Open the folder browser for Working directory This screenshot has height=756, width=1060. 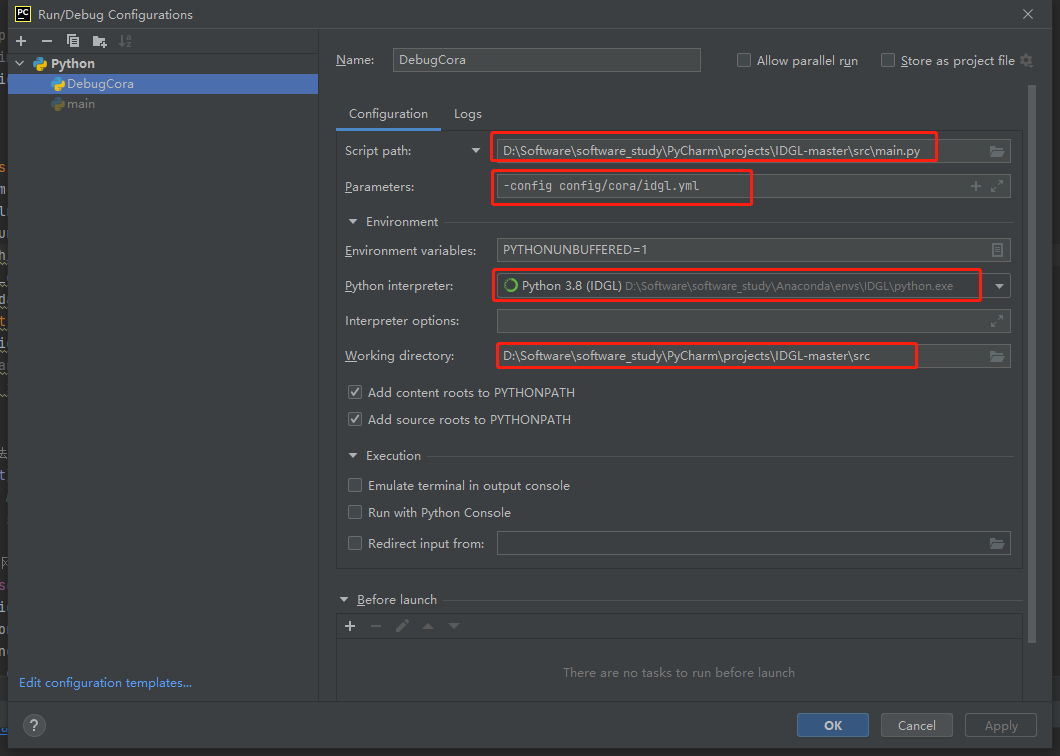996,355
